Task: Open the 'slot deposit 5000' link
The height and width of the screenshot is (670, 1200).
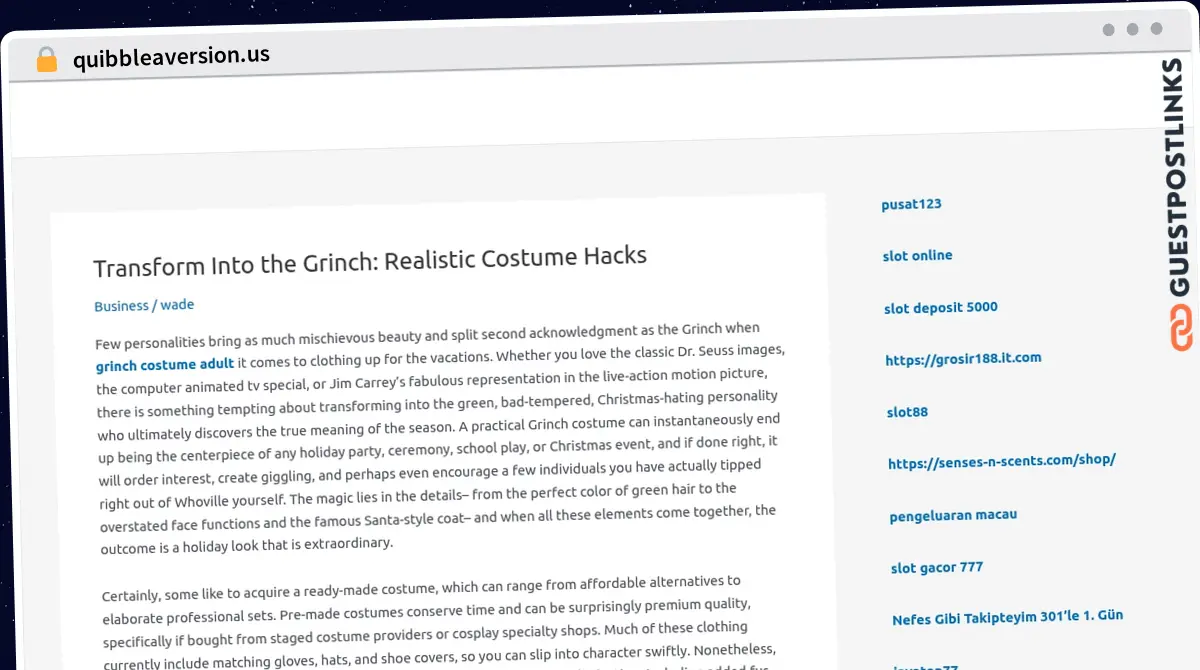Action: point(940,308)
